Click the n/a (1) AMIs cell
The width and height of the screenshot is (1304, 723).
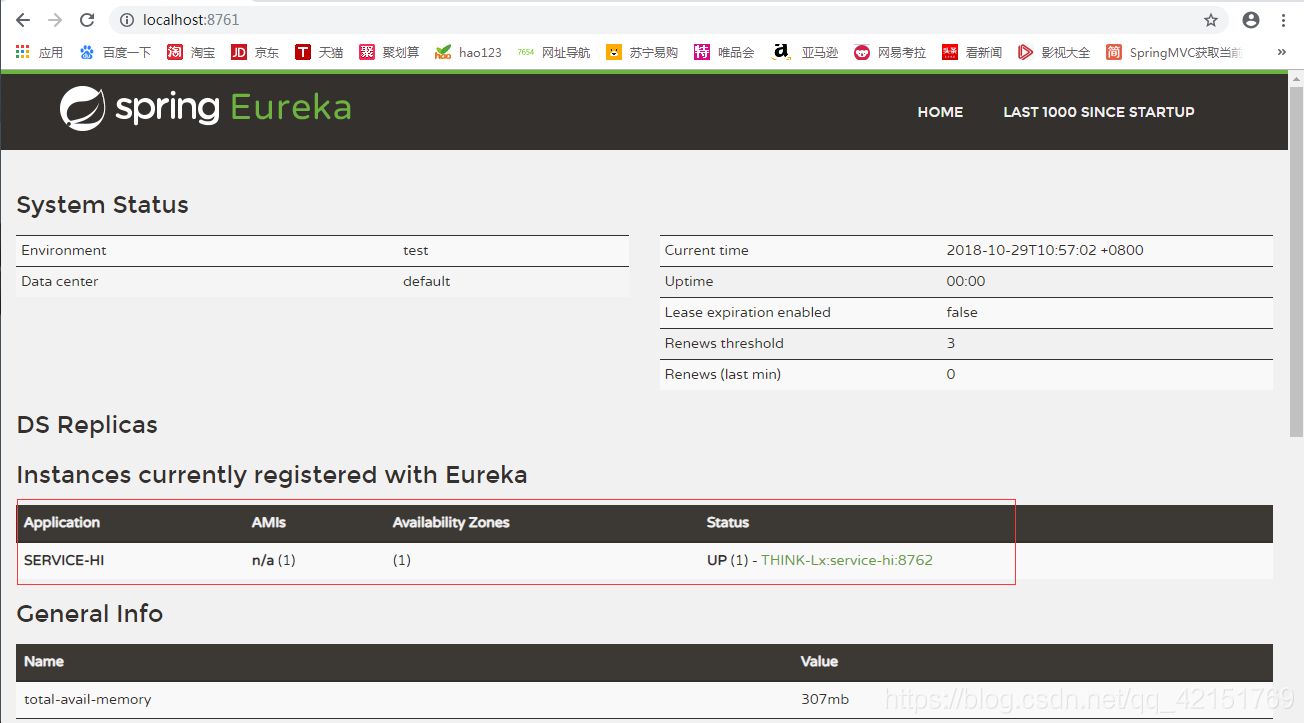click(273, 560)
